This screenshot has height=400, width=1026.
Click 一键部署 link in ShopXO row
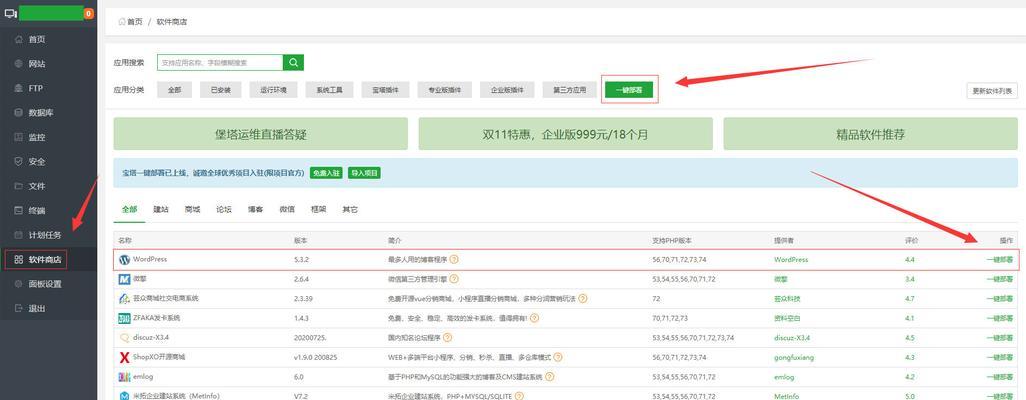[1000, 357]
